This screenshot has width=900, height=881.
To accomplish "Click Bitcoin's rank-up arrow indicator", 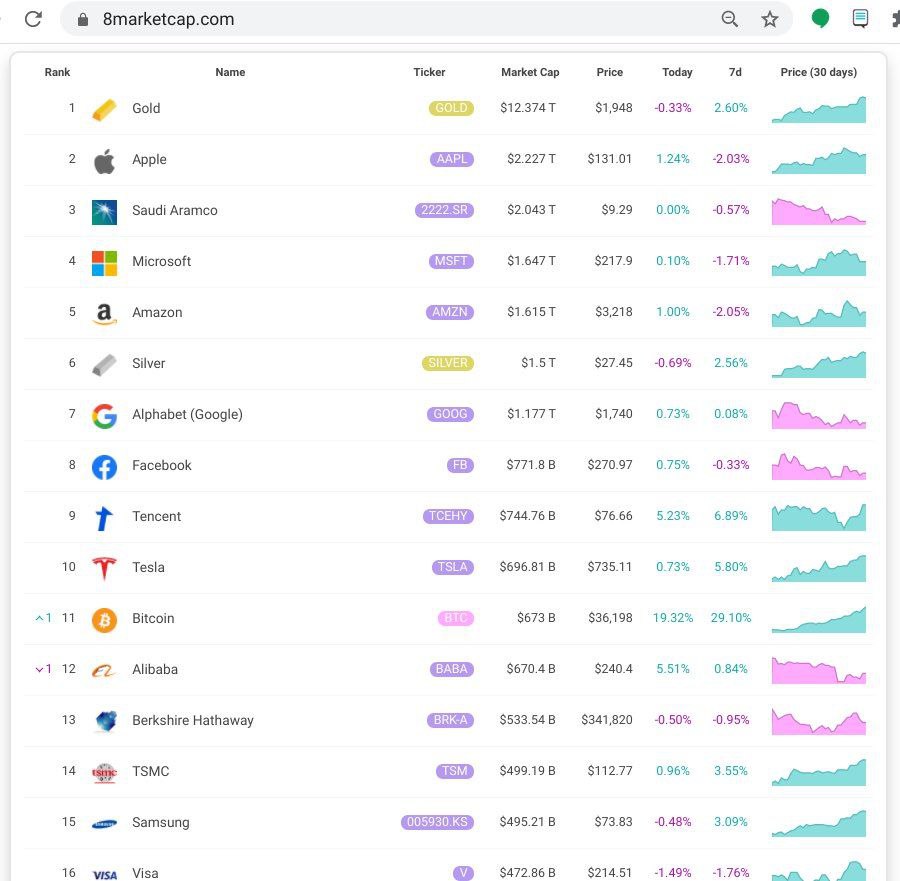I will [44, 618].
